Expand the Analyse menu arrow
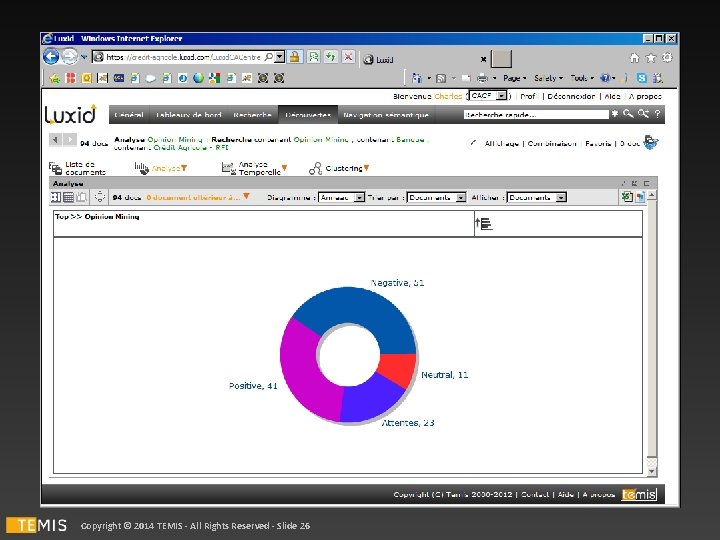The width and height of the screenshot is (720, 540). 184,168
